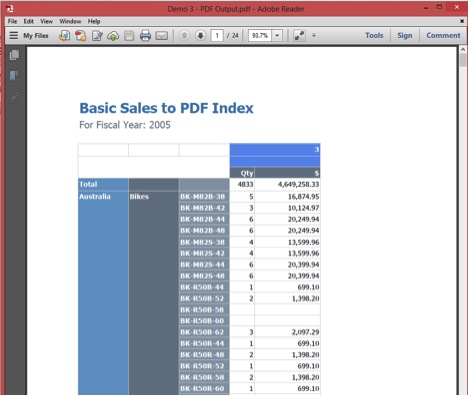
Task: Open the Window menu
Action: tap(70, 21)
